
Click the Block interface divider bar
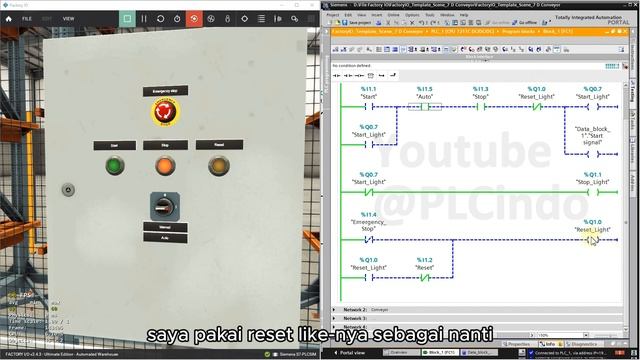pos(480,57)
